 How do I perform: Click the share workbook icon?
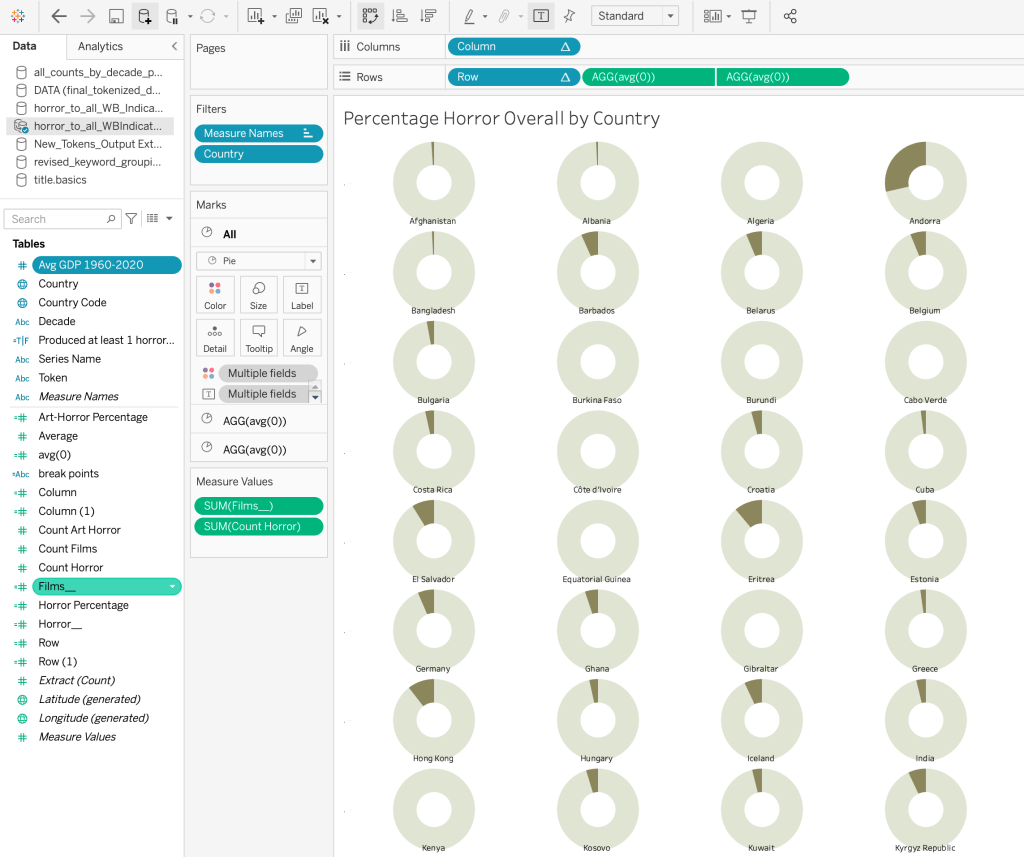coord(790,16)
